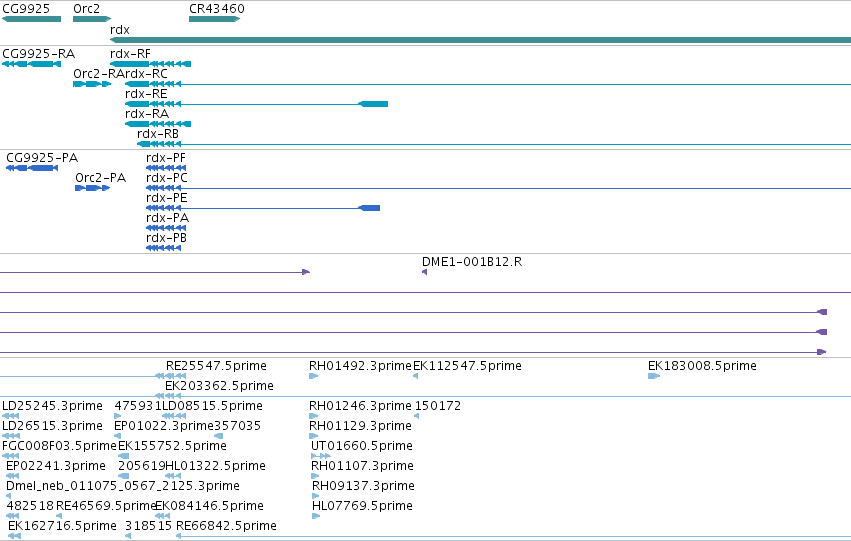Click the purple arrowhead under DME1-001B12.R
Image resolution: width=851 pixels, height=541 pixels.
424,272
